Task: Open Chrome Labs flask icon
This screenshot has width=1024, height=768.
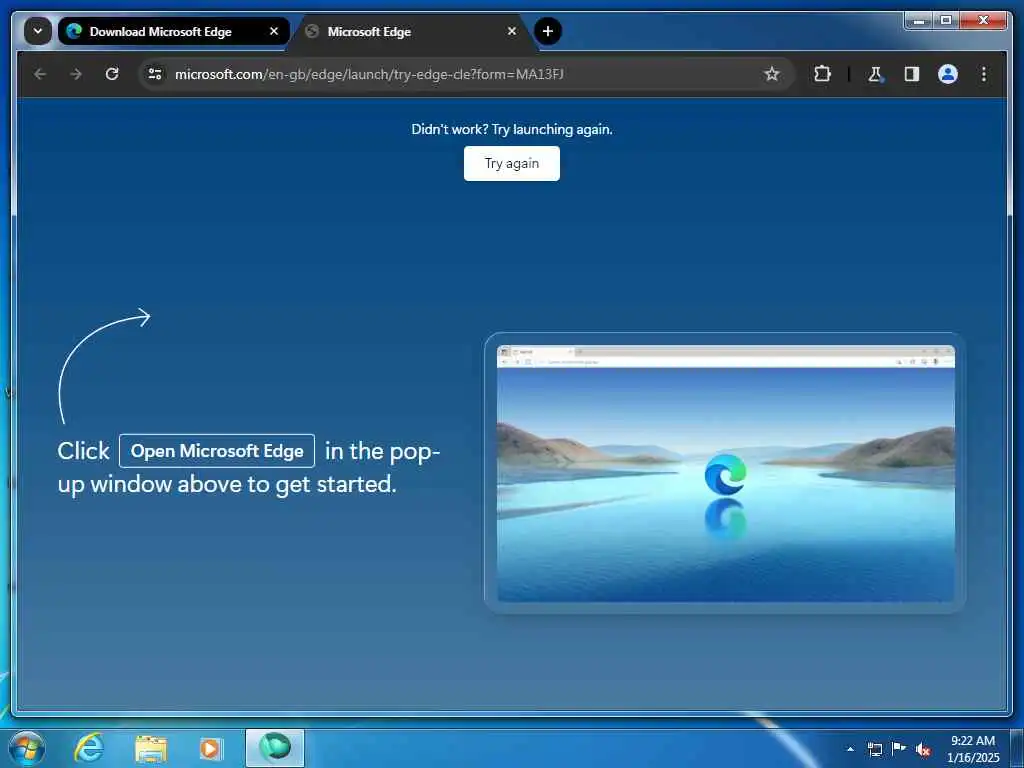Action: pos(876,74)
